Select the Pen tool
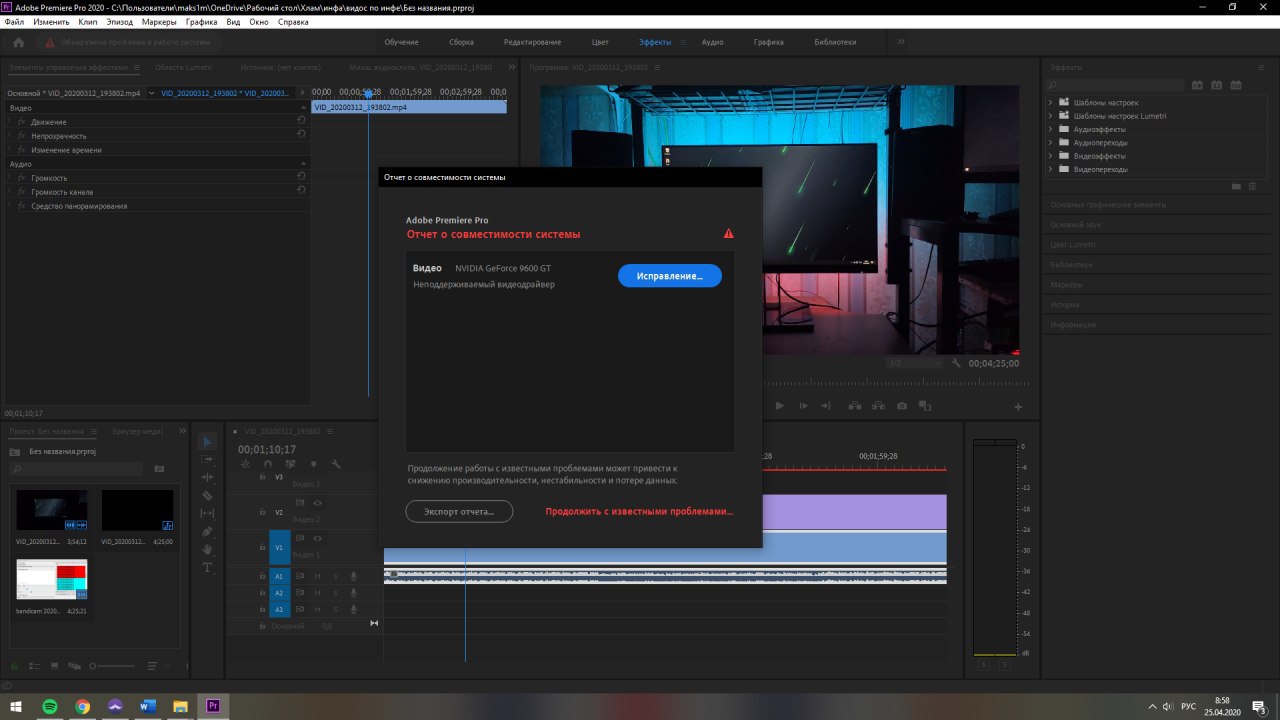The width and height of the screenshot is (1280, 720). pyautogui.click(x=207, y=531)
